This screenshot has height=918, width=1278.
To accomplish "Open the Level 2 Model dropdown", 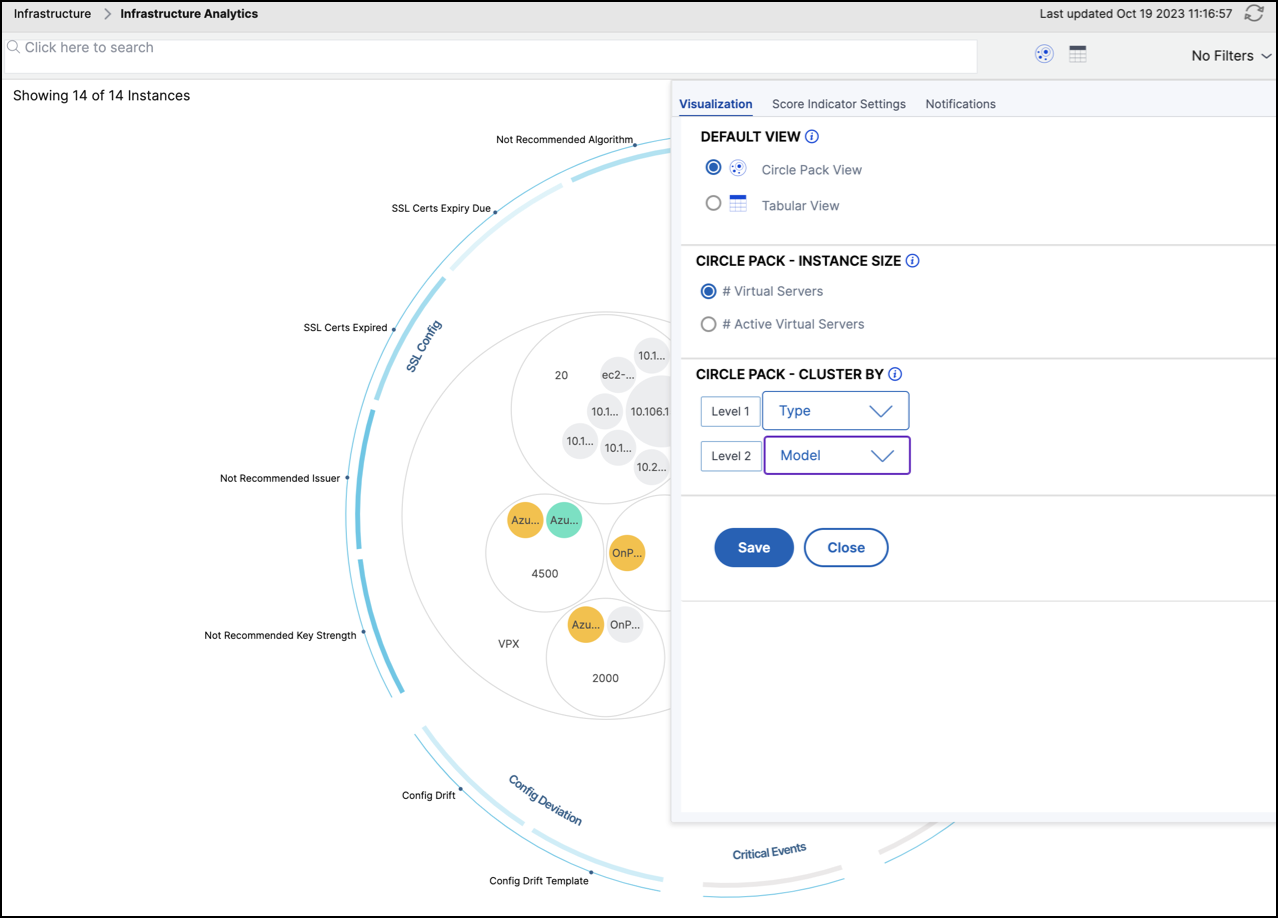I will pyautogui.click(x=837, y=455).
